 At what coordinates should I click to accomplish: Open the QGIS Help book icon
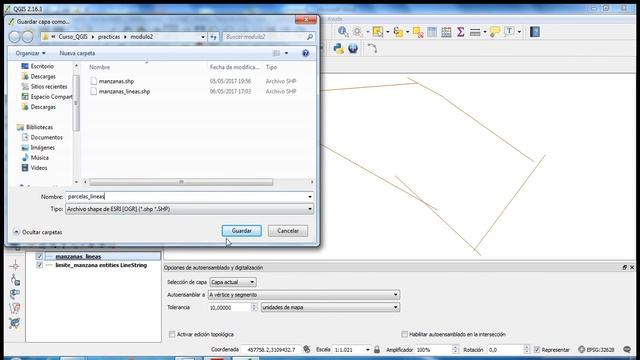pos(535,32)
